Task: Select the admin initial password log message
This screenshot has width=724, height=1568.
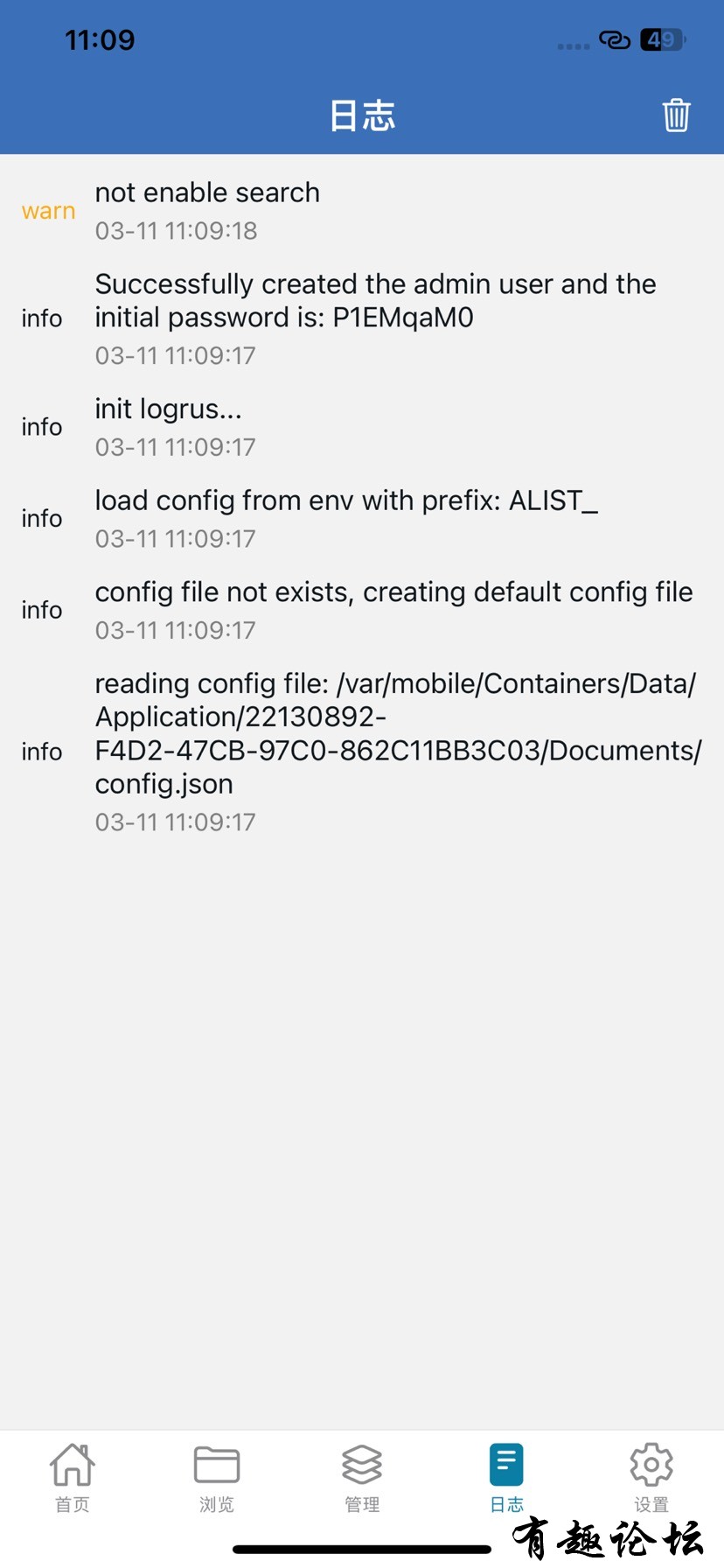Action: [375, 300]
